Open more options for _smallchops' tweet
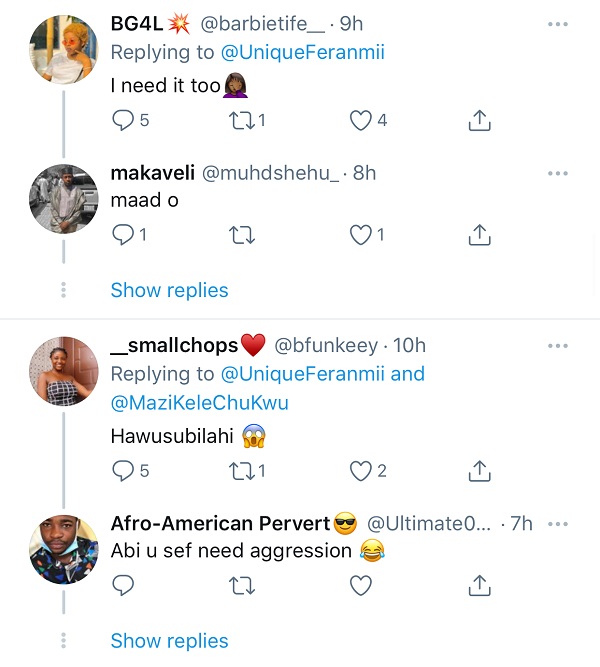 557,346
